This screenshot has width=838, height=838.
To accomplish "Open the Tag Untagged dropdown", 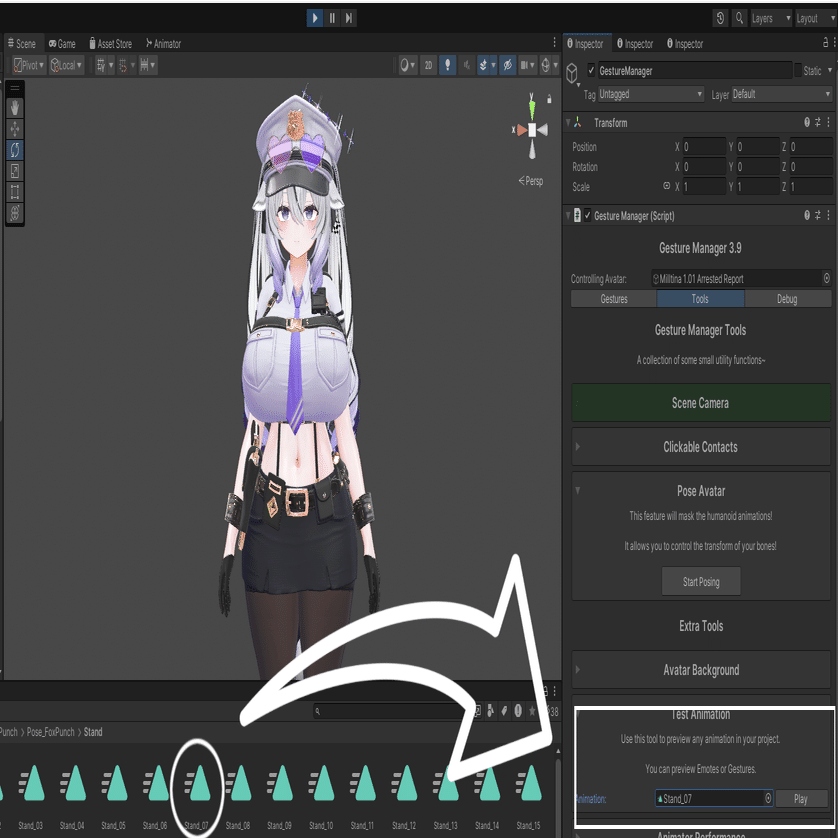I will pyautogui.click(x=650, y=95).
